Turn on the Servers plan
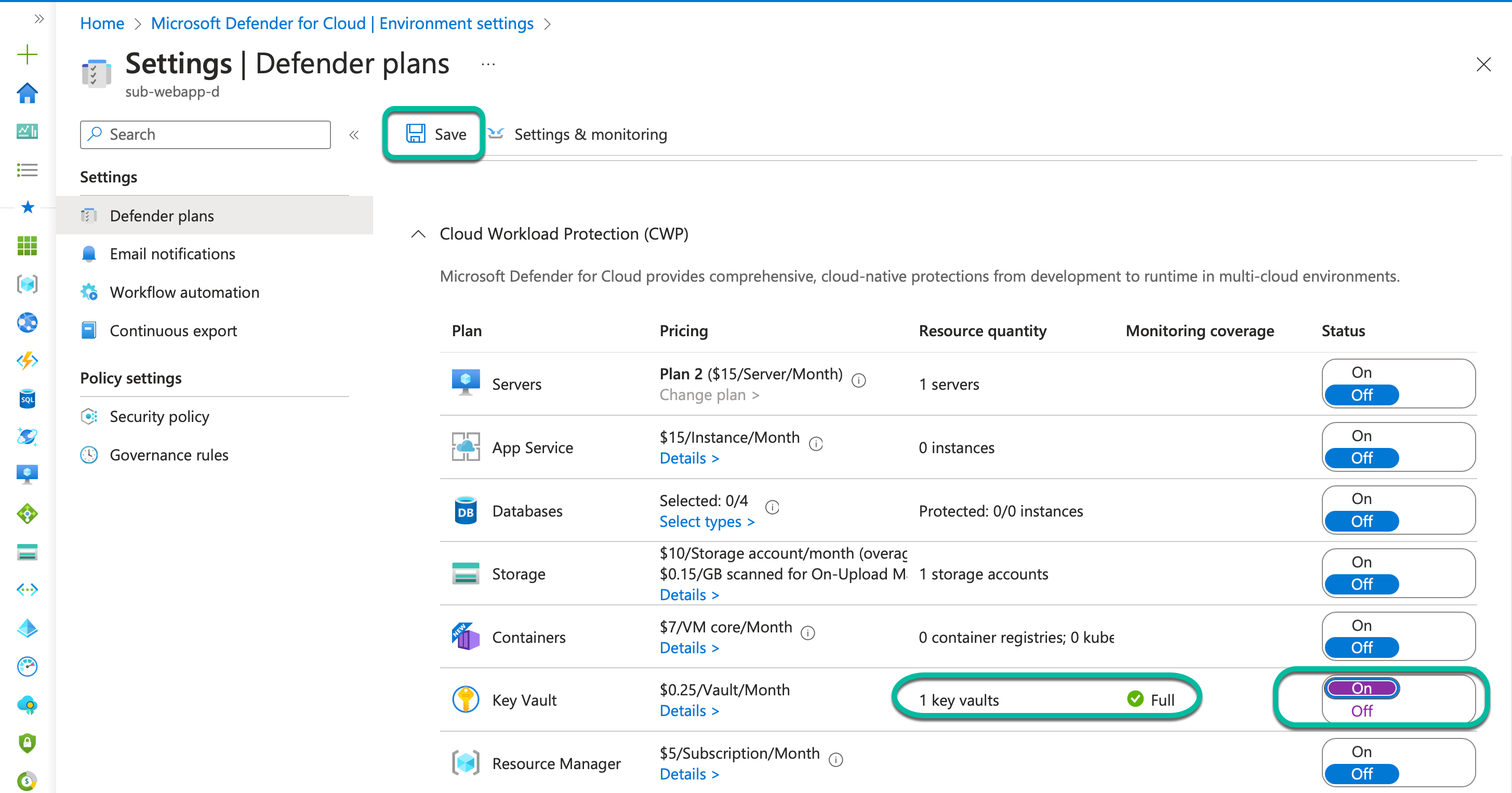1512x793 pixels. [x=1362, y=372]
